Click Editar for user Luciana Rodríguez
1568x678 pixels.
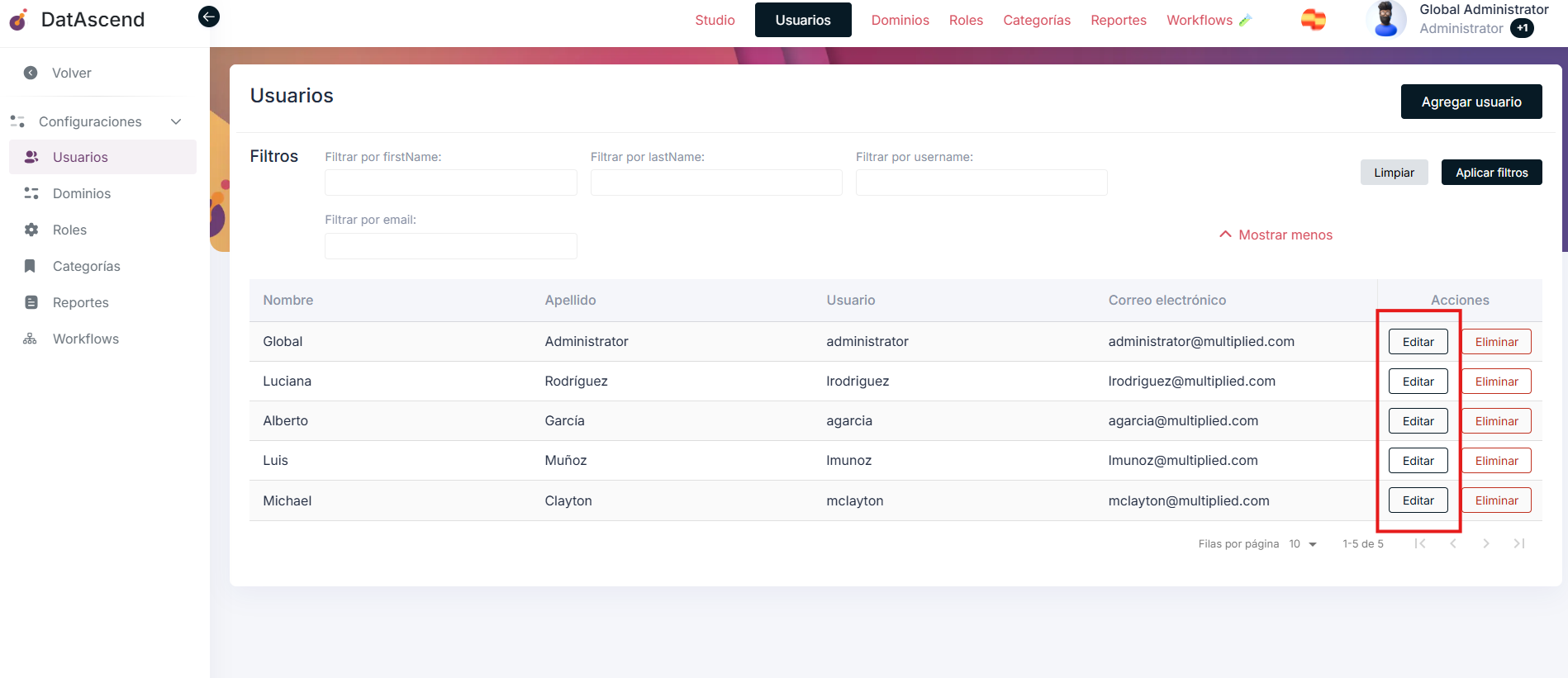tap(1418, 382)
